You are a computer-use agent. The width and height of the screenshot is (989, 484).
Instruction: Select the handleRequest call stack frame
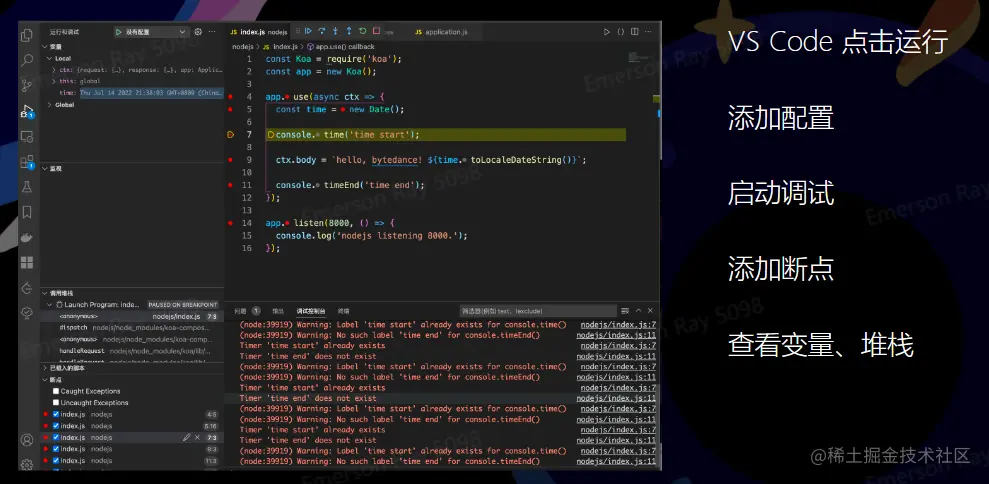tap(132, 351)
